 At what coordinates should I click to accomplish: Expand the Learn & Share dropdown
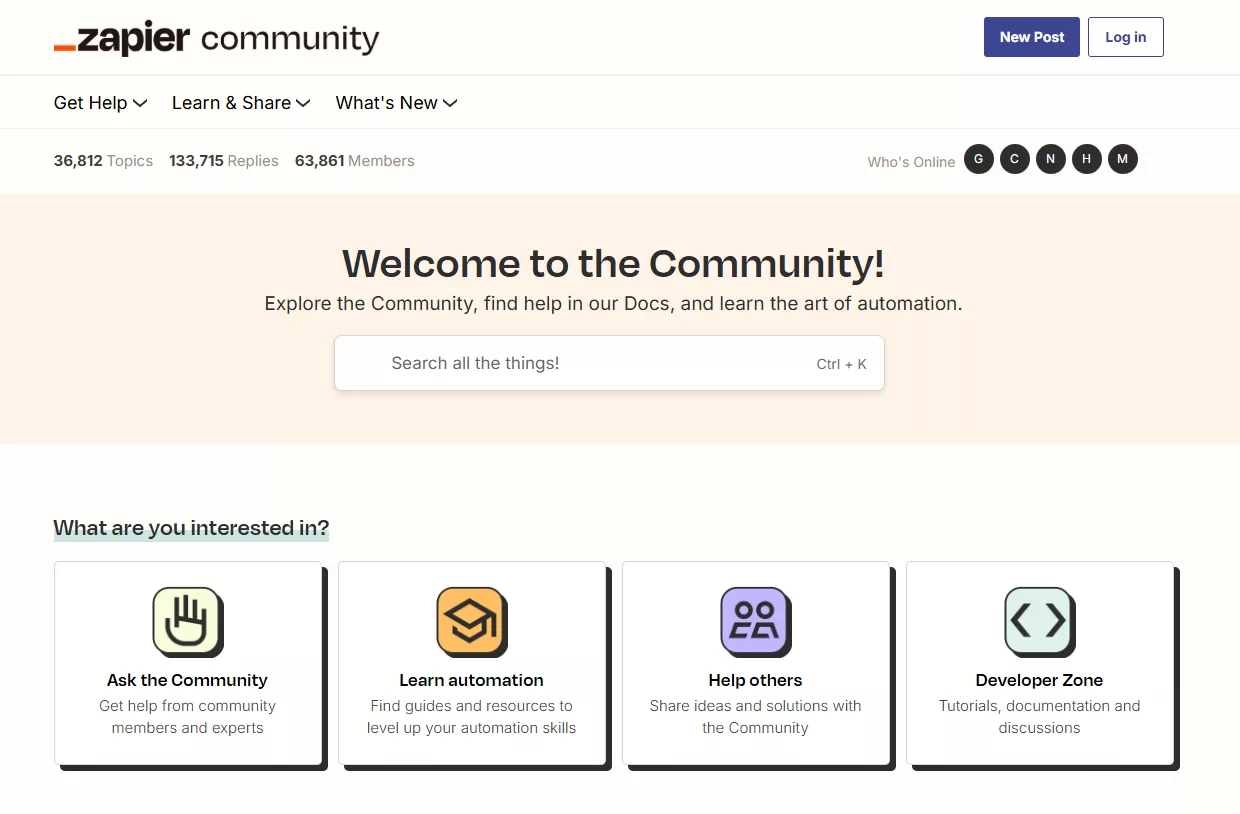[x=241, y=103]
